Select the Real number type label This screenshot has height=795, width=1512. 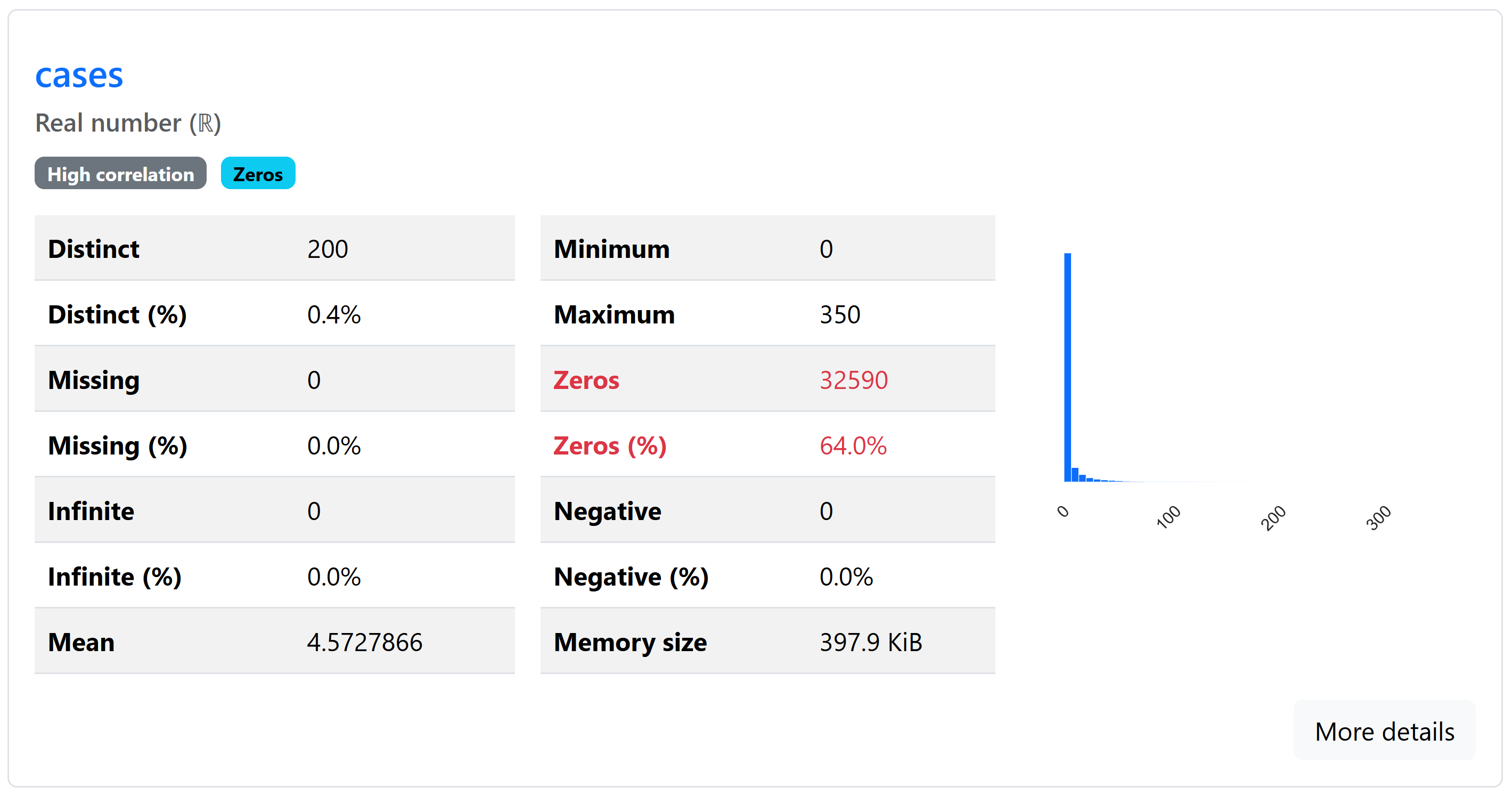click(128, 123)
